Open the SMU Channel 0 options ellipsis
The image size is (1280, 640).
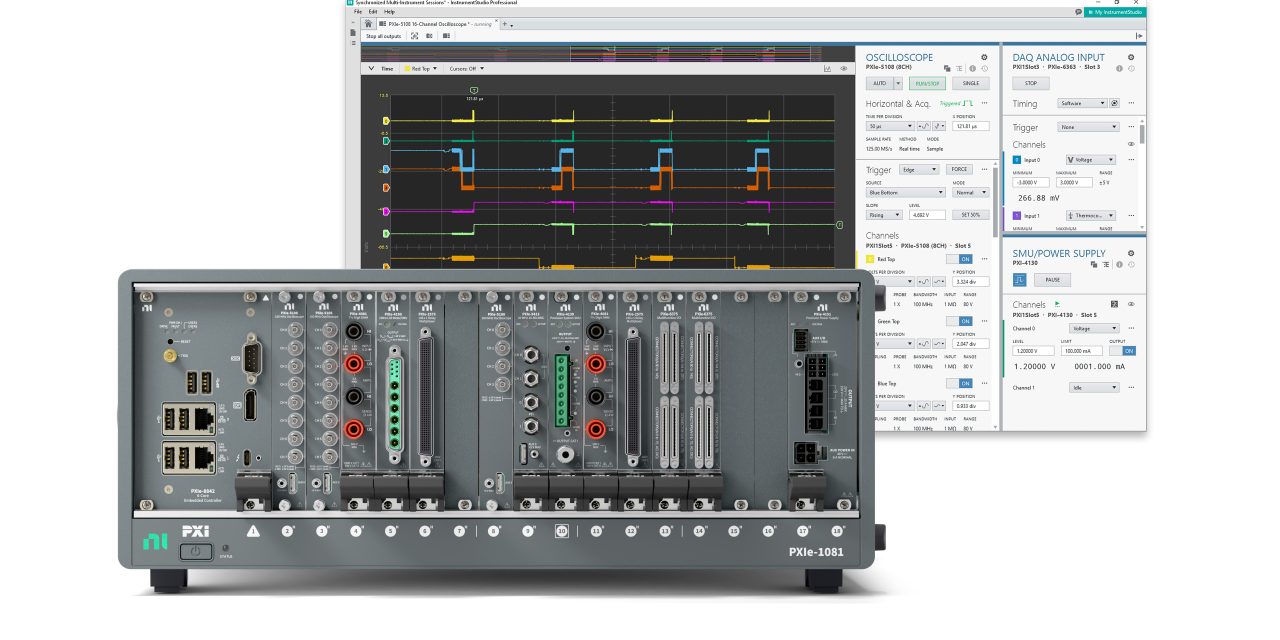point(1131,328)
